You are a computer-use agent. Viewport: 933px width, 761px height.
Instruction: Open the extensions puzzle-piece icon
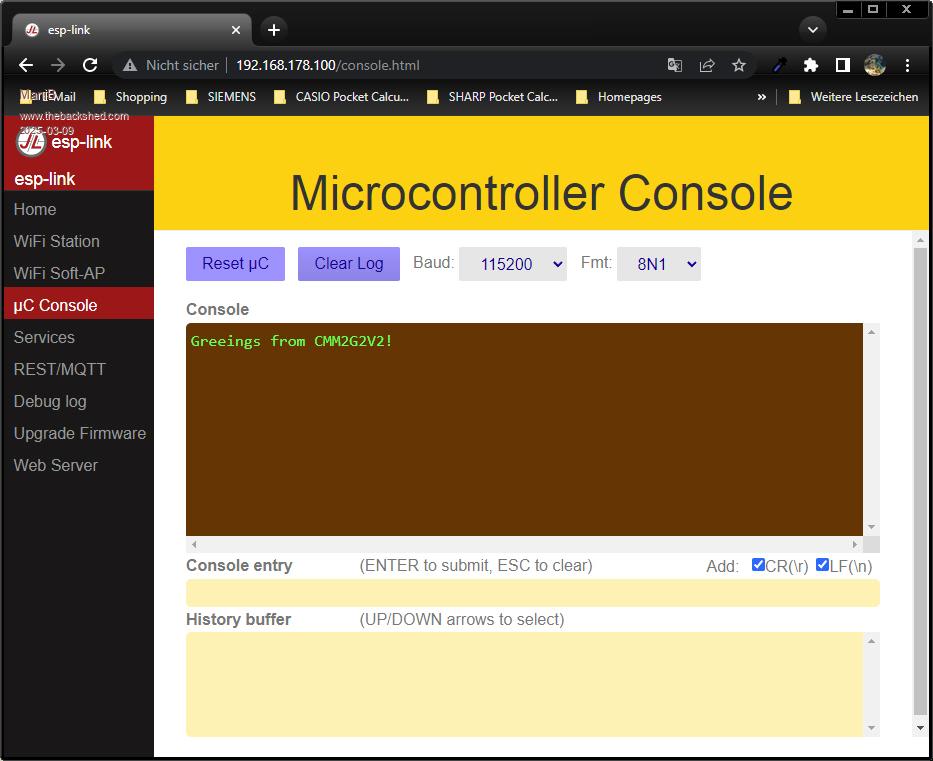tap(811, 65)
